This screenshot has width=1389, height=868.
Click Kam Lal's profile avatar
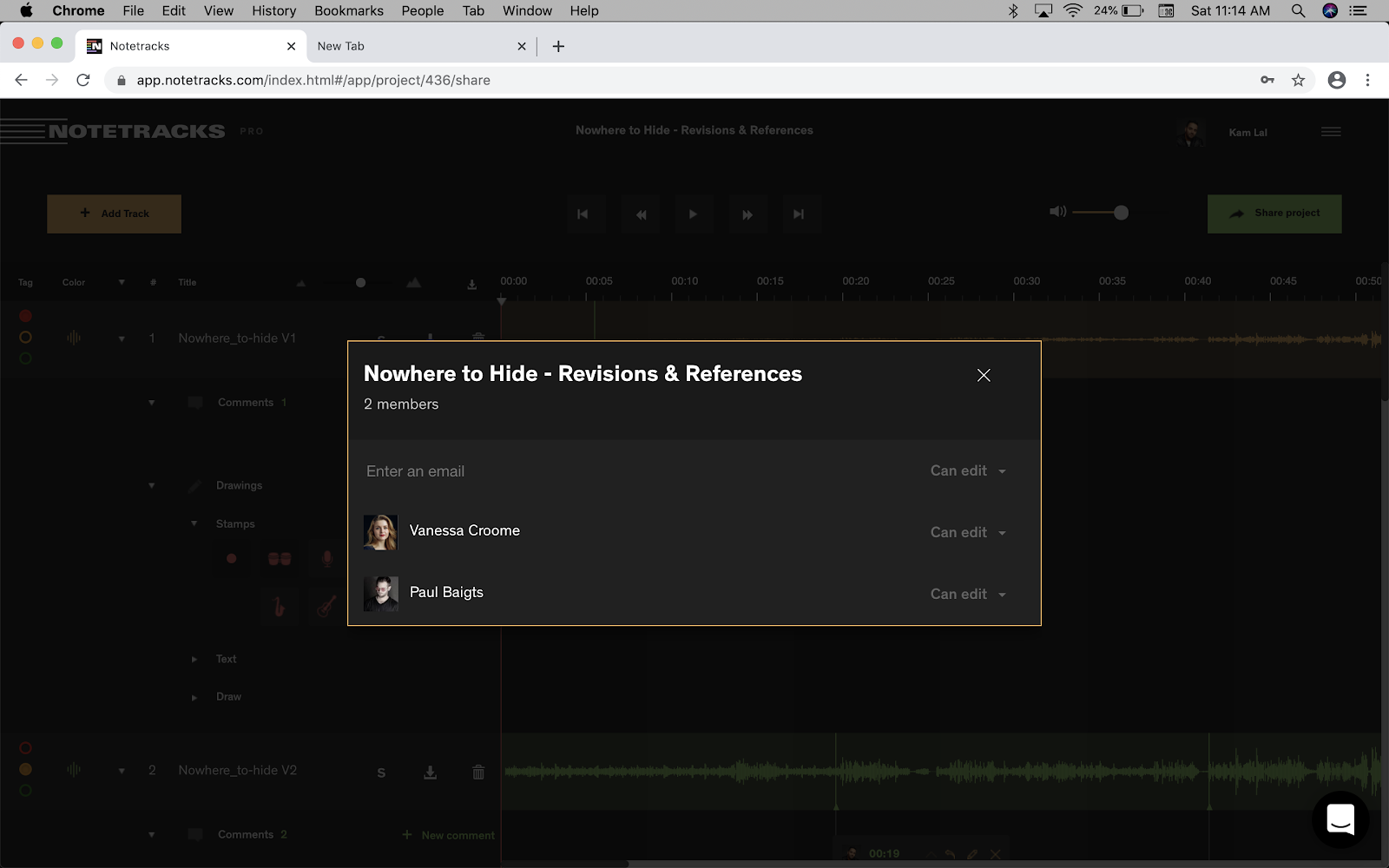1191,133
